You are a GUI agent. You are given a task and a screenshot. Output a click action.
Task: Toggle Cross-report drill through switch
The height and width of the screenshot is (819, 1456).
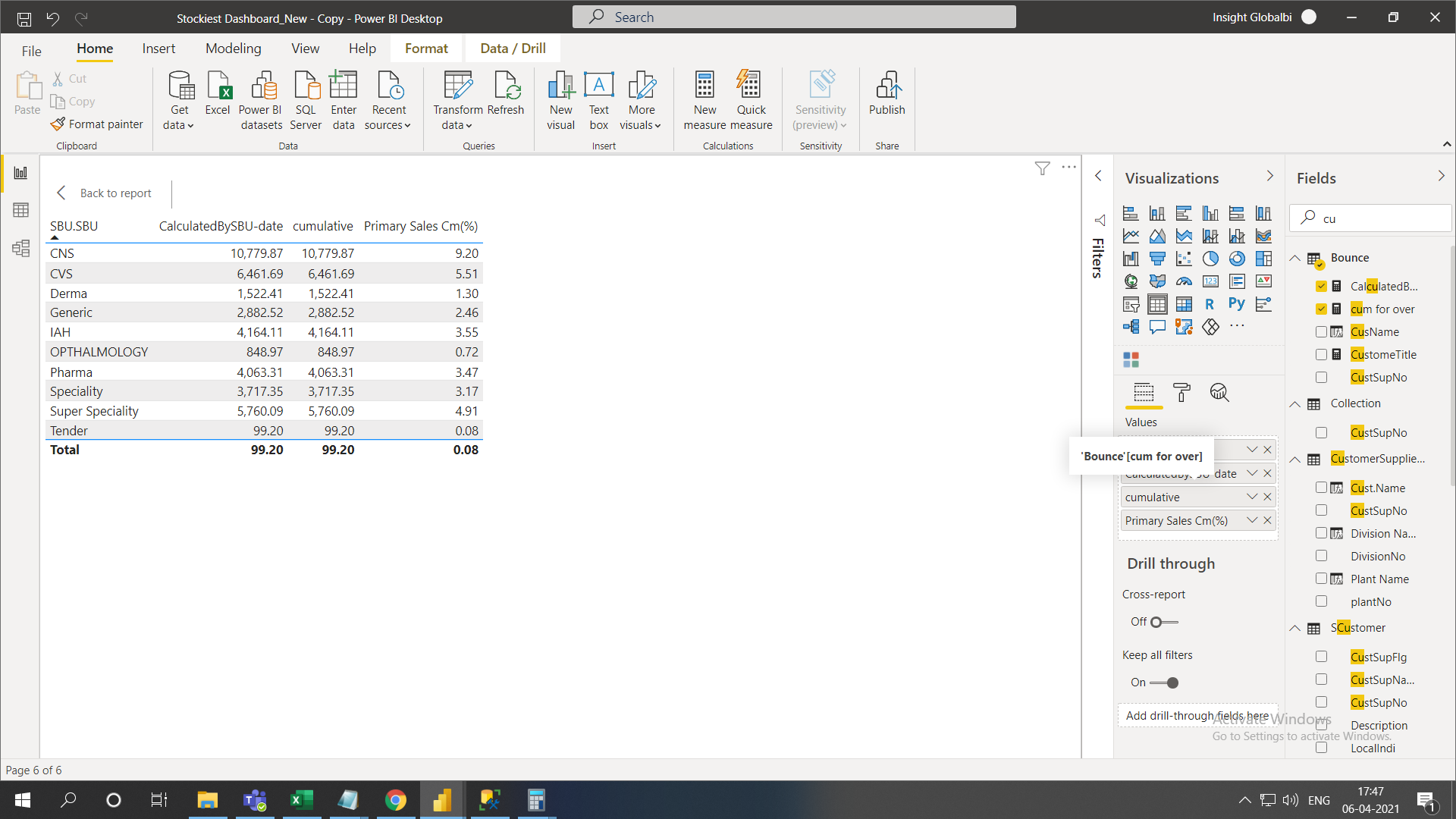click(x=1164, y=622)
